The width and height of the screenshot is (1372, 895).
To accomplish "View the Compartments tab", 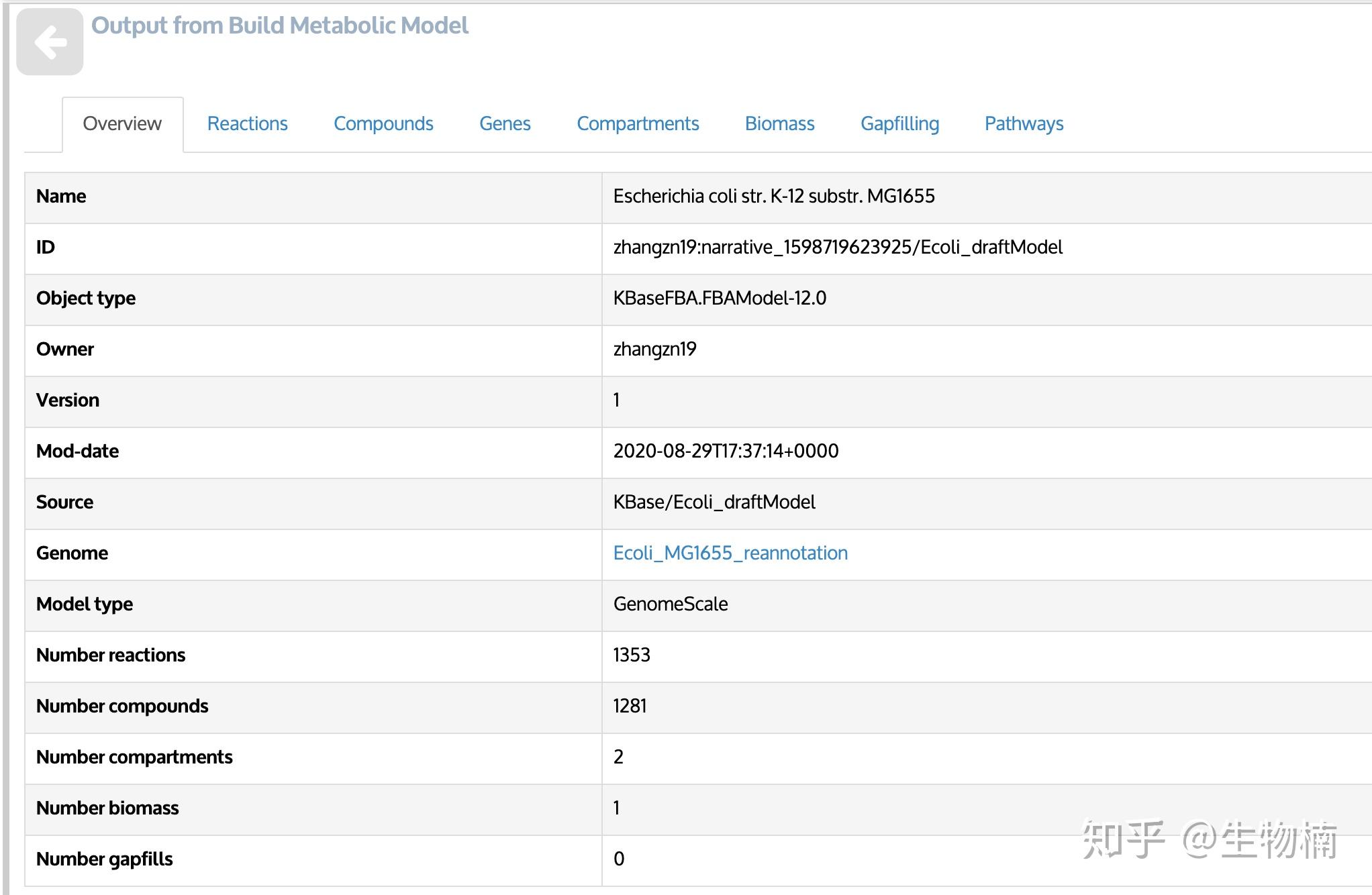I will (638, 124).
